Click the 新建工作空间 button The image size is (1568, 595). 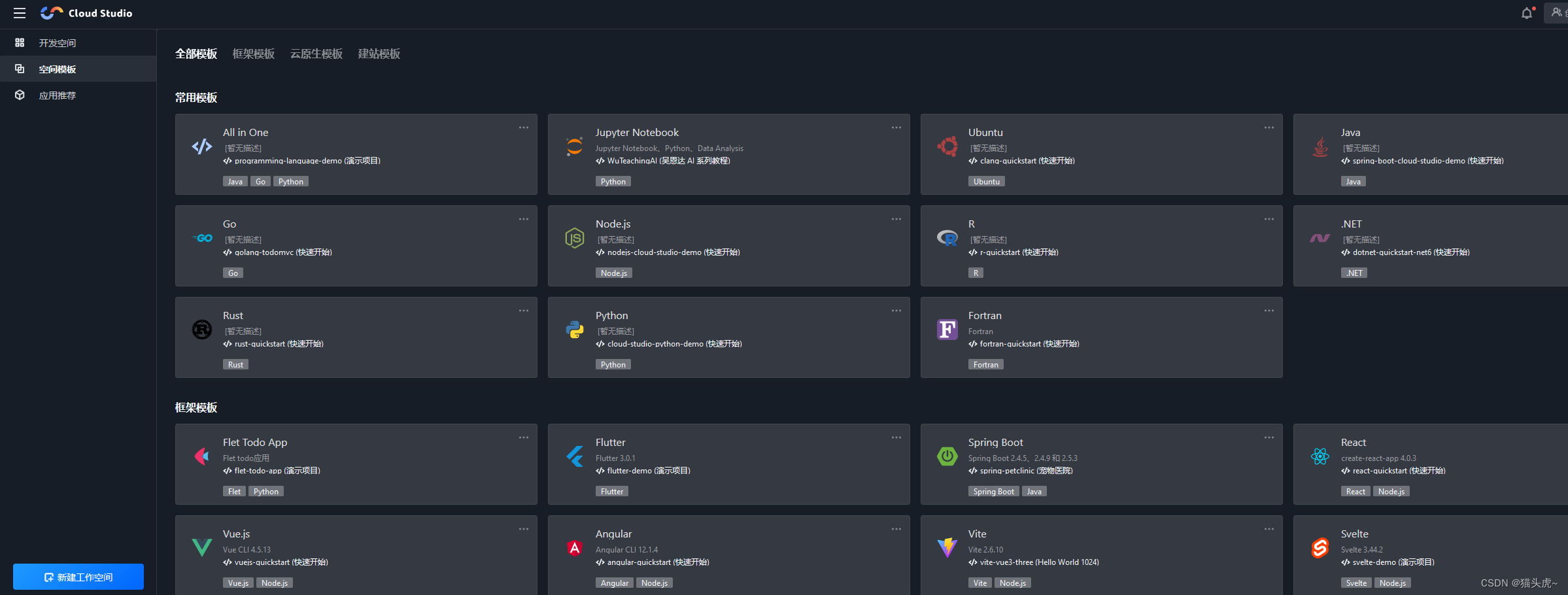78,577
